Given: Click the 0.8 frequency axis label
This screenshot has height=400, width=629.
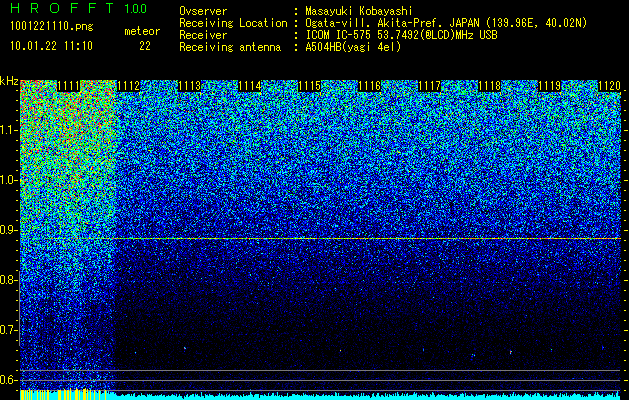Looking at the screenshot, I should point(9,280).
